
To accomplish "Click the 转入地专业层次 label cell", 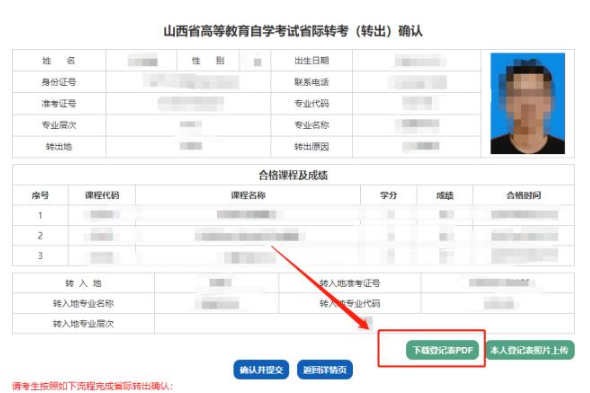I will (84, 324).
